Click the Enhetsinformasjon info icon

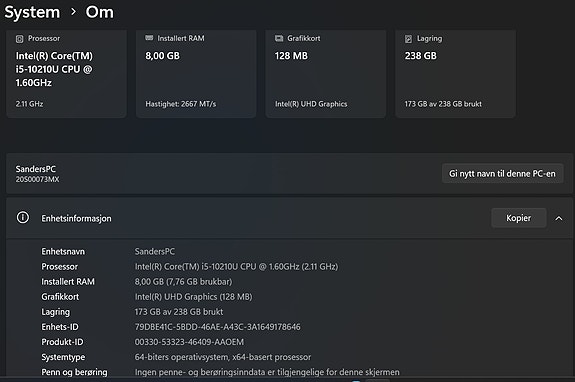[23, 218]
